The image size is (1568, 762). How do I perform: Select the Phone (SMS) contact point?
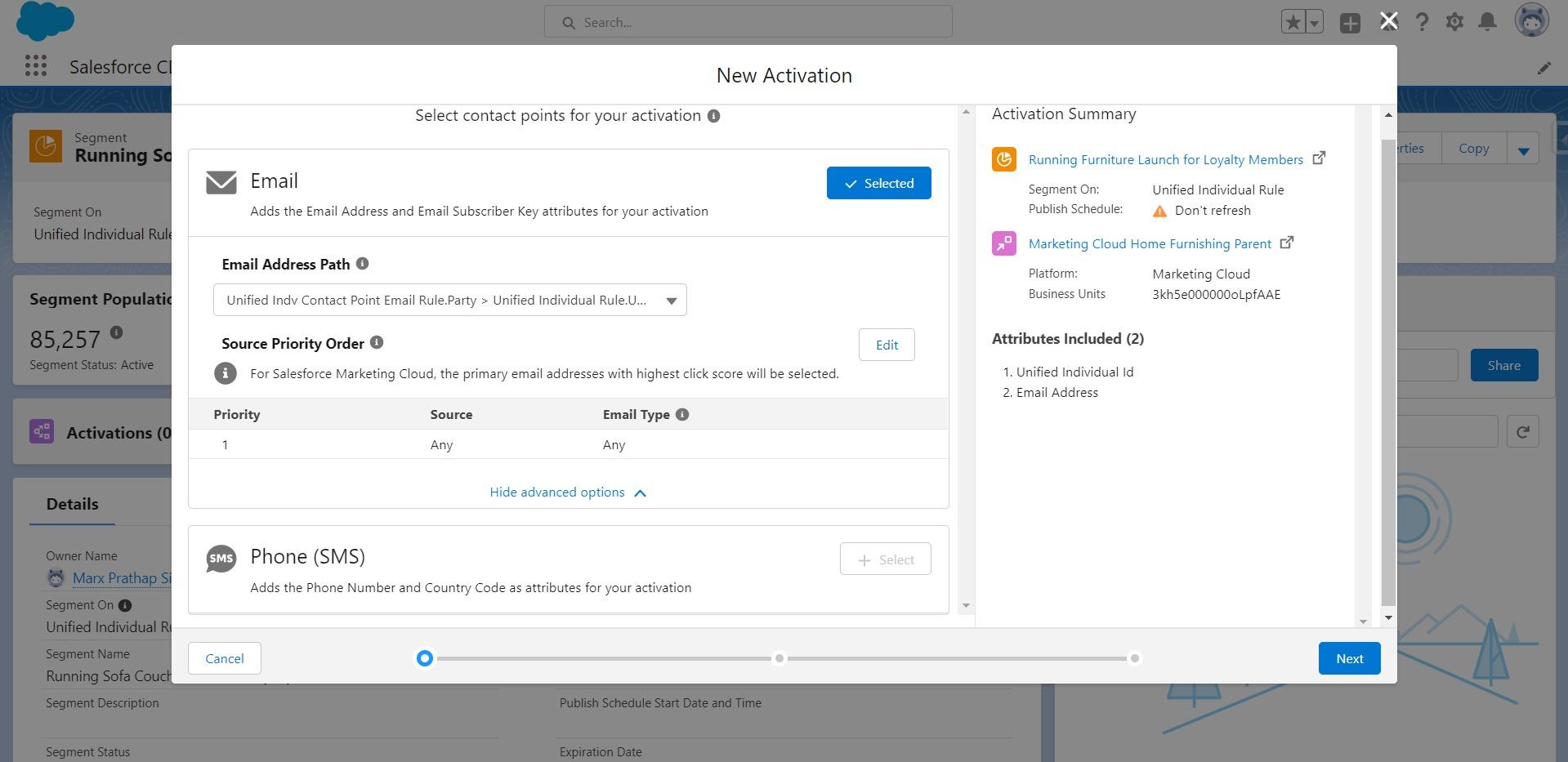click(x=885, y=559)
